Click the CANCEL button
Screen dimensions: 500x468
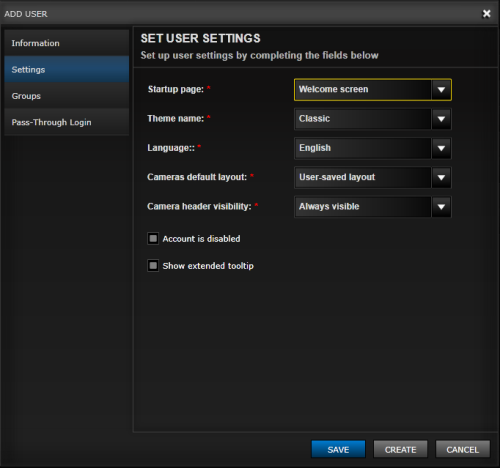pyautogui.click(x=463, y=449)
